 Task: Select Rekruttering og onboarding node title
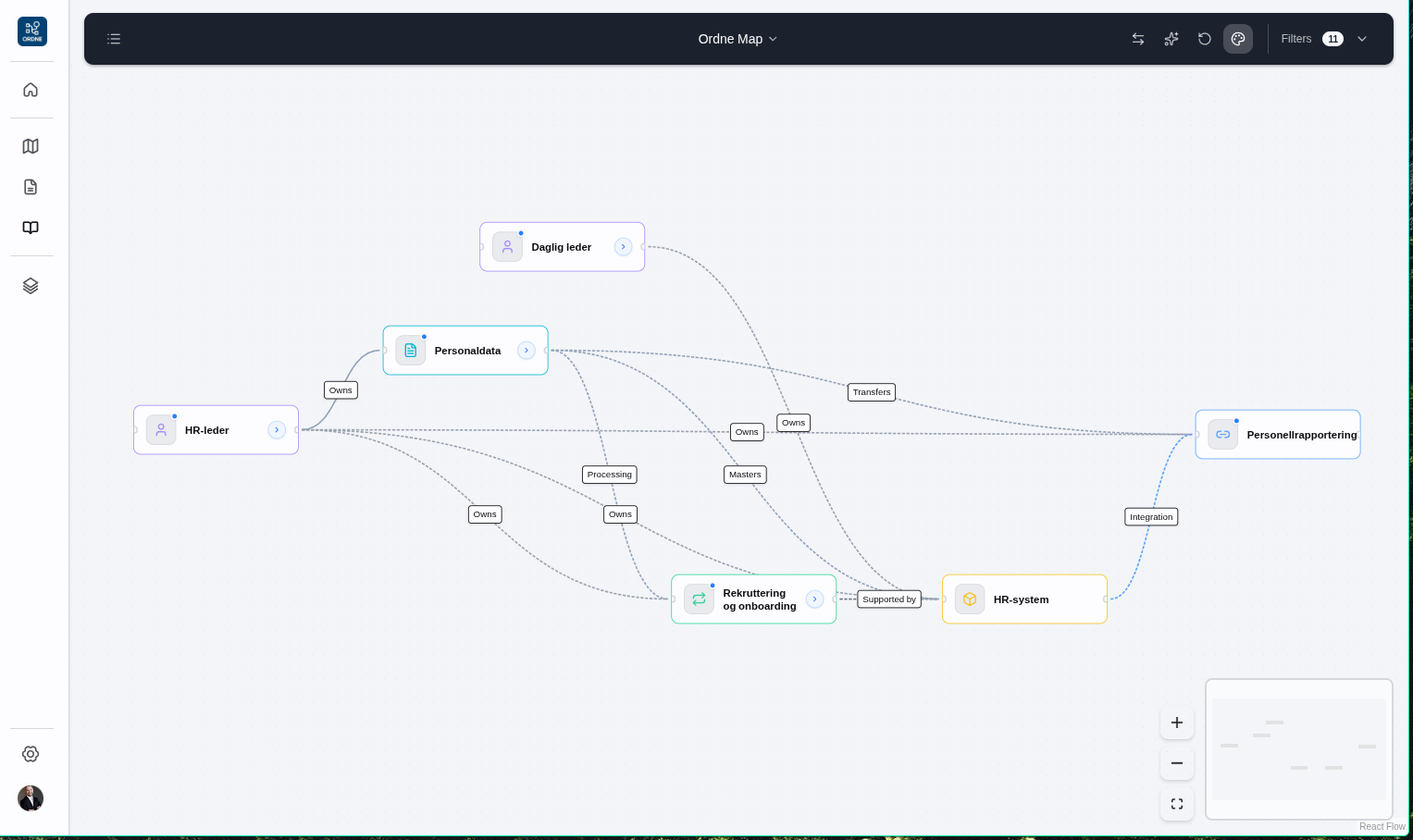[x=760, y=599]
